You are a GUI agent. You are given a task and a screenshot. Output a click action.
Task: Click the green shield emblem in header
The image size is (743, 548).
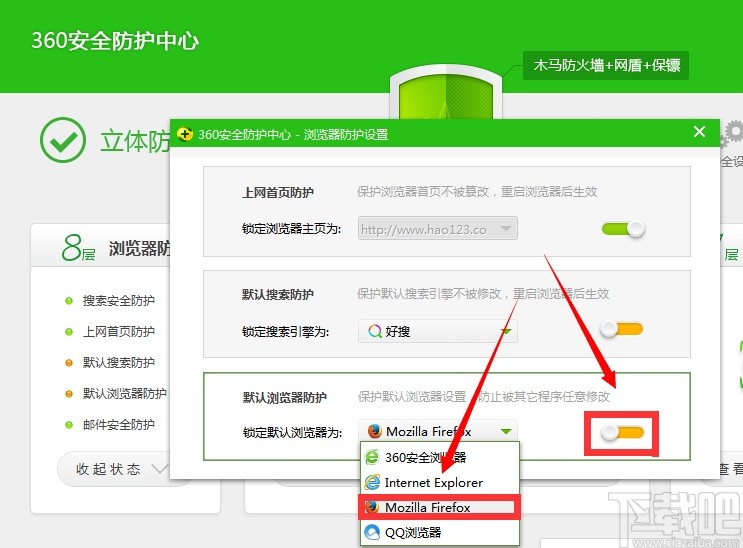tap(446, 93)
